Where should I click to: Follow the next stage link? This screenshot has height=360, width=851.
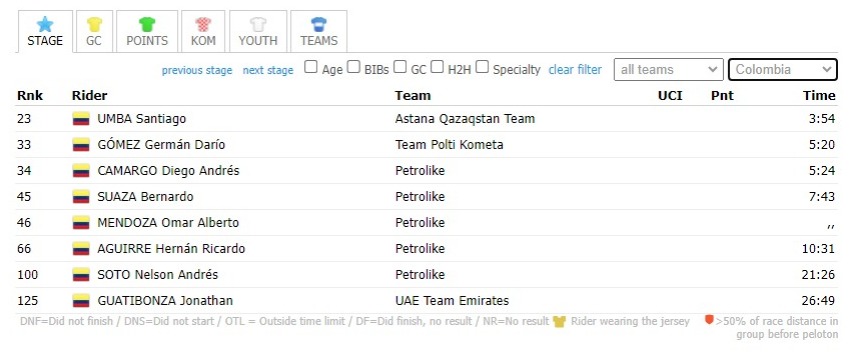tap(268, 70)
